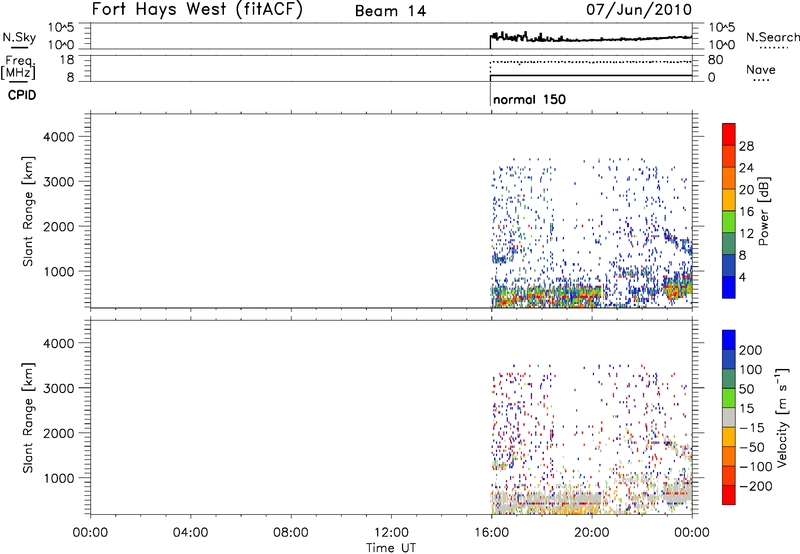
Task: Click the solid frequency trace line
Action: 591,75
